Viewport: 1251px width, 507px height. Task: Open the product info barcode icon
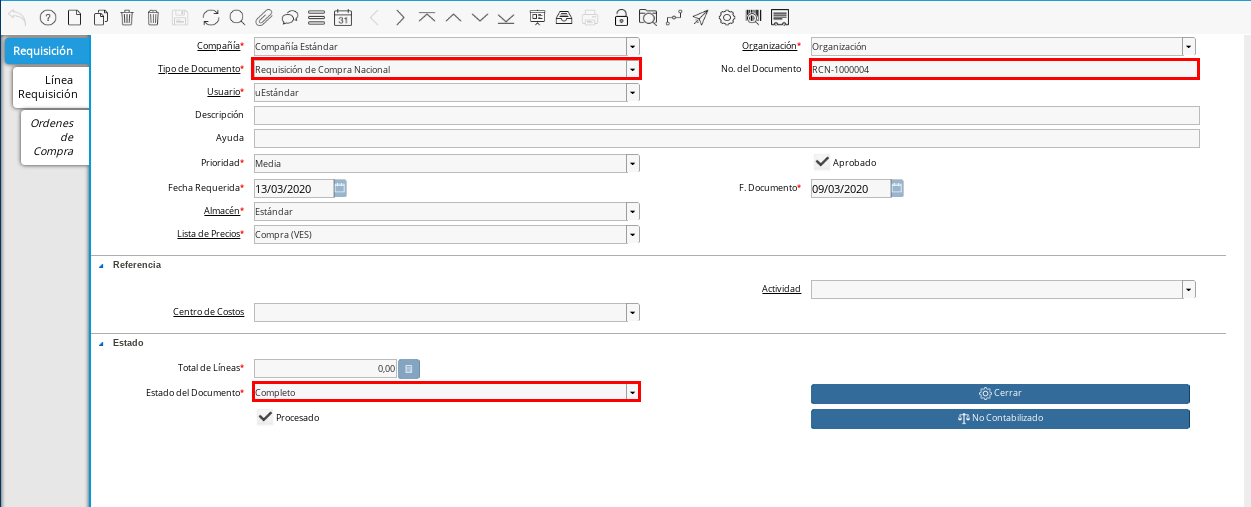pos(753,17)
